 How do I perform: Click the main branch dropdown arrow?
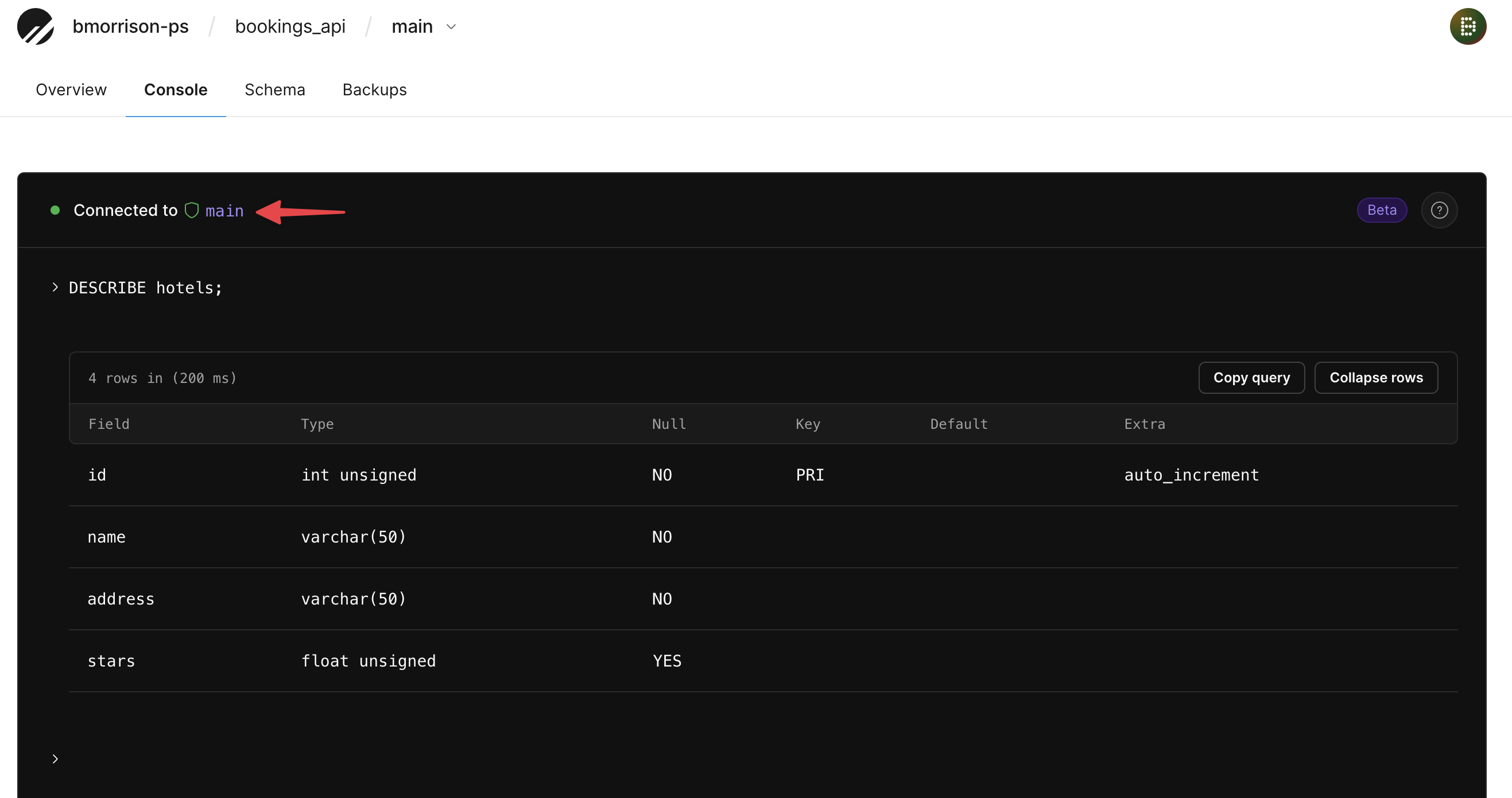454,27
